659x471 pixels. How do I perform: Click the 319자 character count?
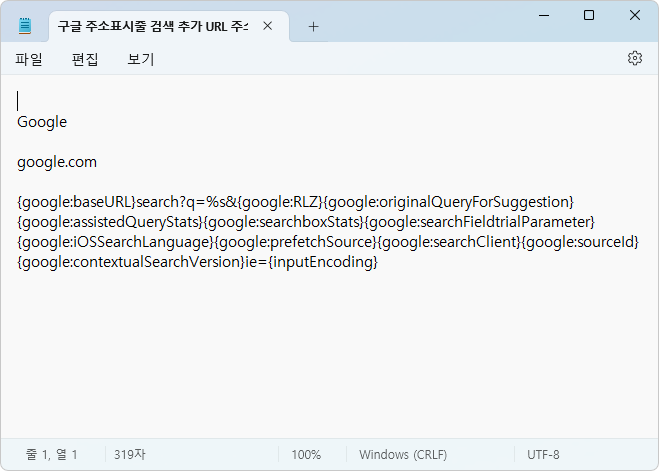[129, 455]
